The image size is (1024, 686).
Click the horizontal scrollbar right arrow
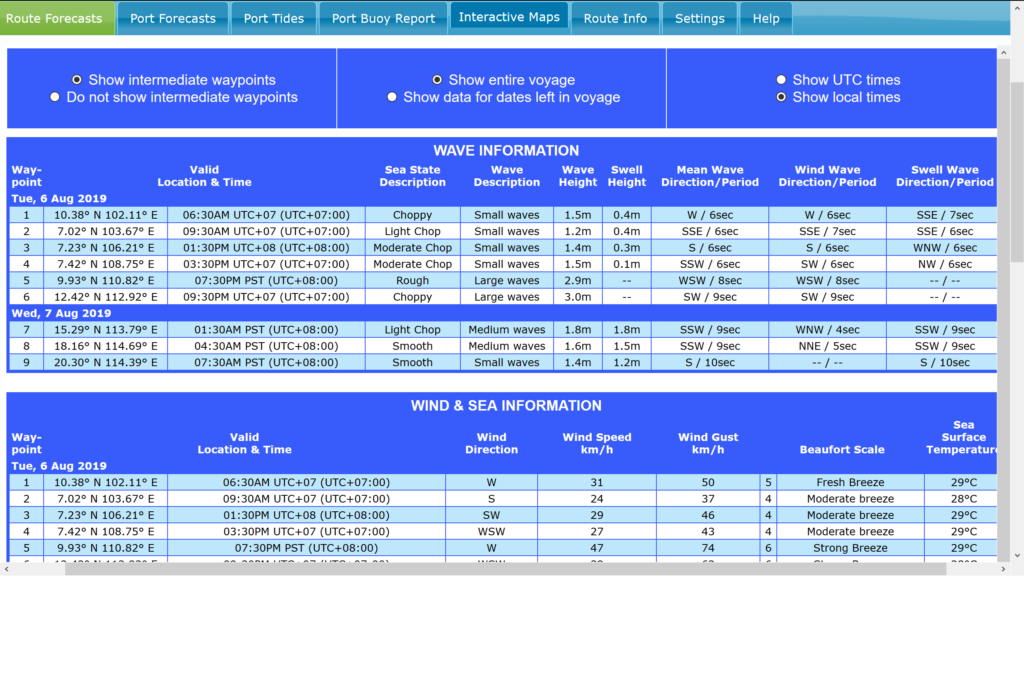click(1001, 569)
